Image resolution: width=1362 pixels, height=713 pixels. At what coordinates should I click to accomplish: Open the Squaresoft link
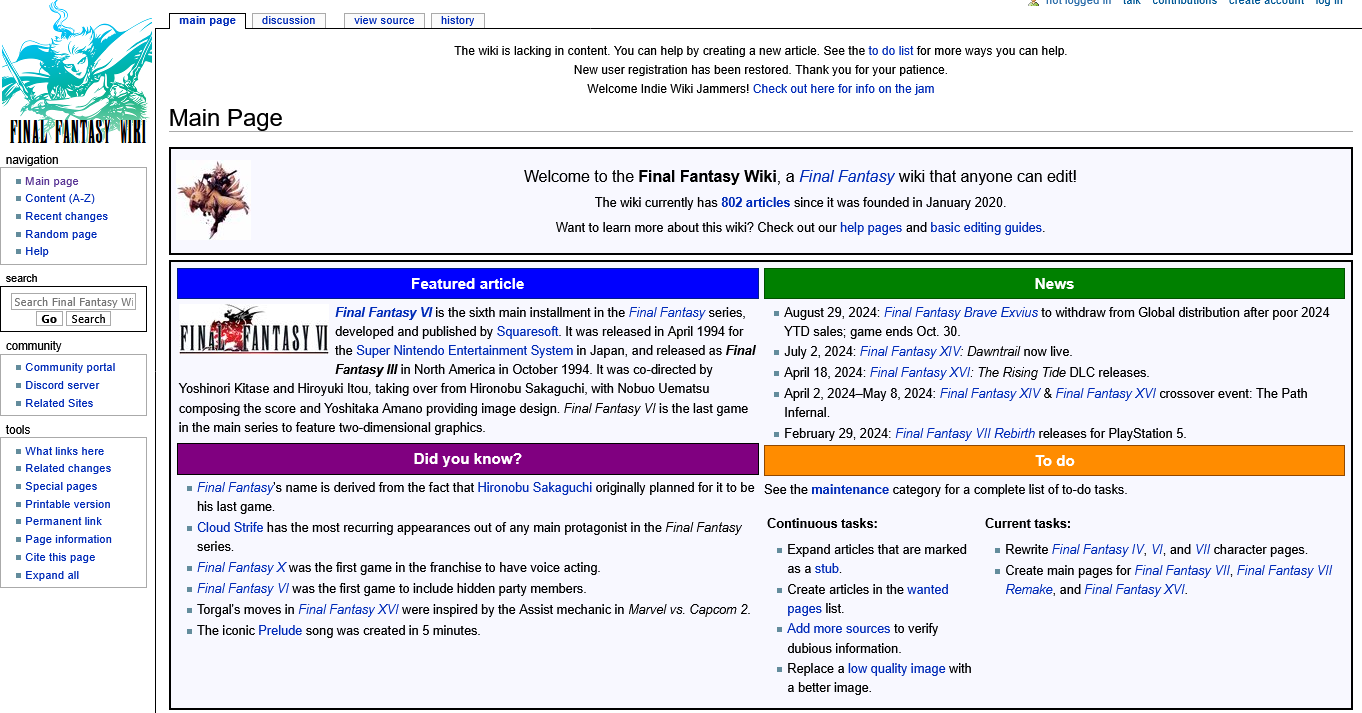(528, 332)
